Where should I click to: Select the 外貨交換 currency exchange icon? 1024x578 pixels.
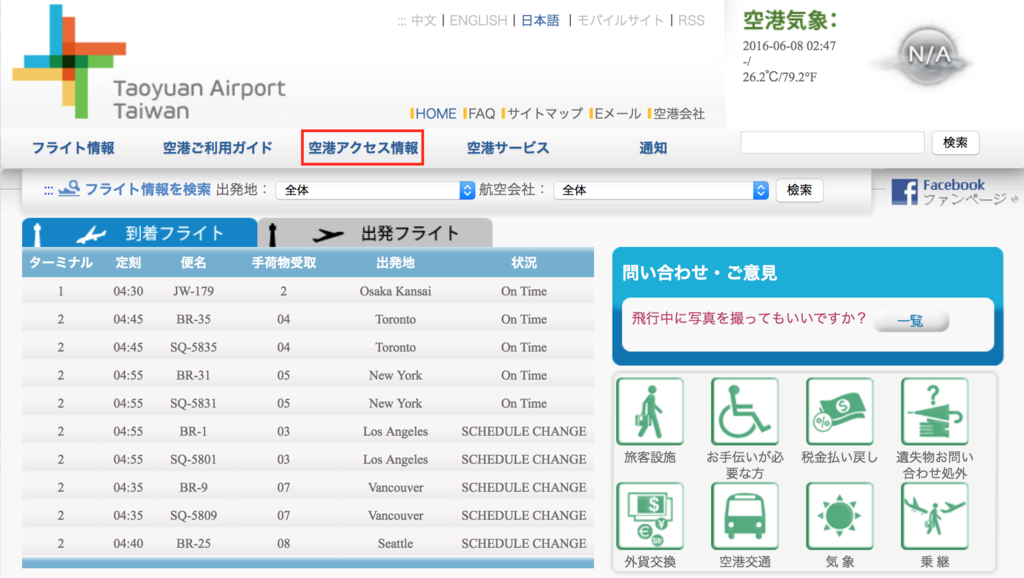(650, 516)
